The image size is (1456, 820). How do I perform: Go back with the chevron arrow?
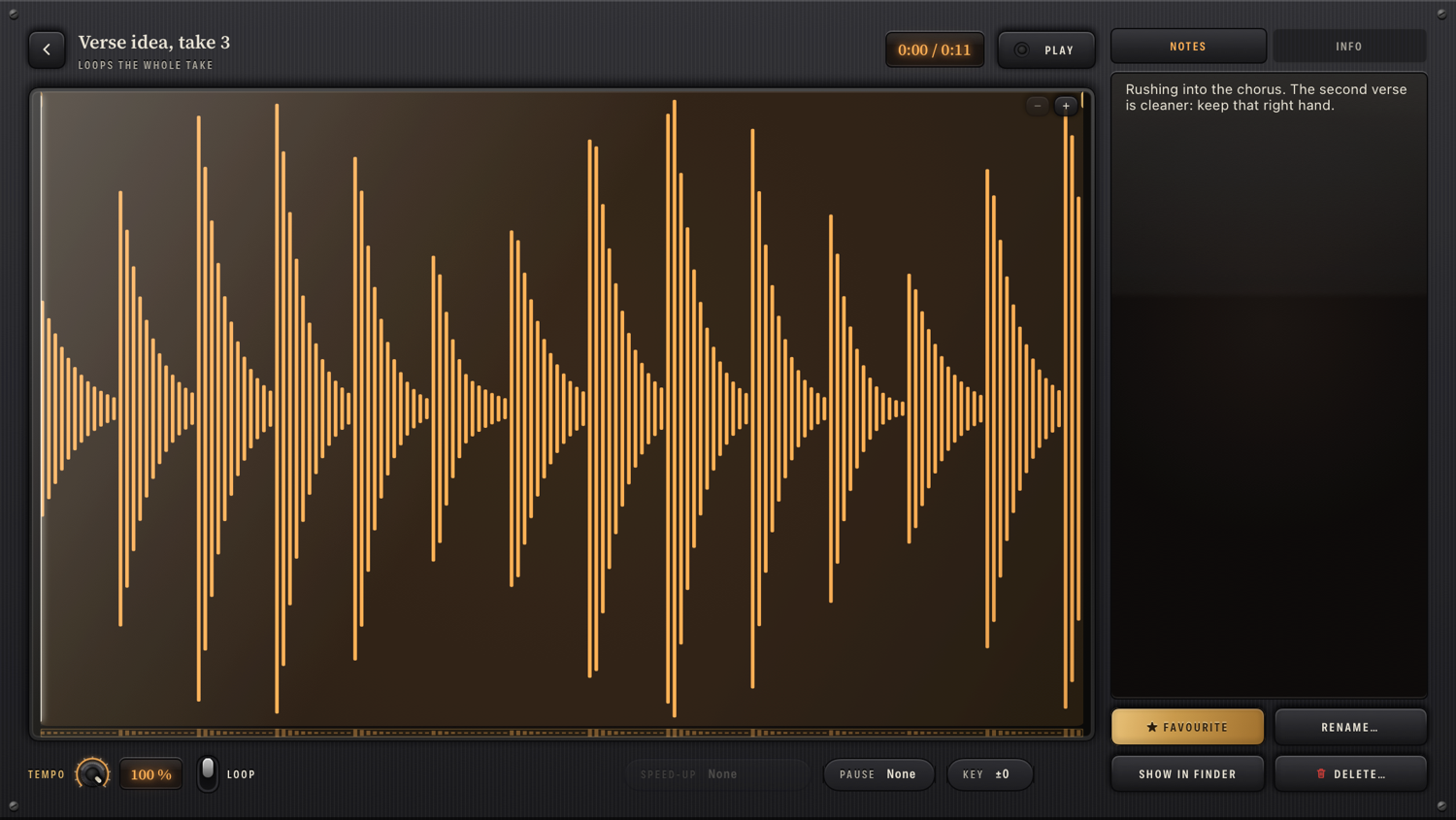click(47, 49)
